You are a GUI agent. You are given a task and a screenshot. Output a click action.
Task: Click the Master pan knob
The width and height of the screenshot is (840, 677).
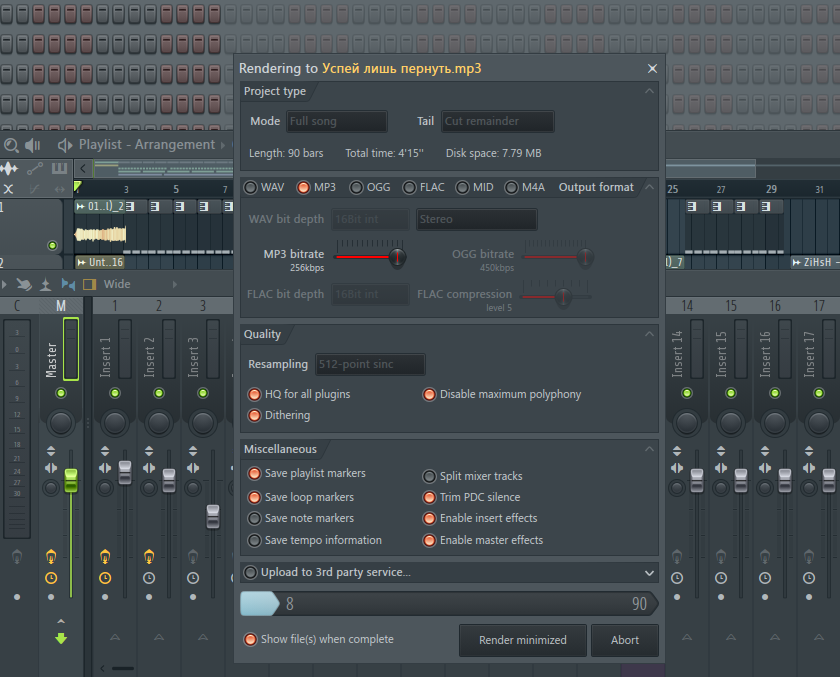pos(61,423)
